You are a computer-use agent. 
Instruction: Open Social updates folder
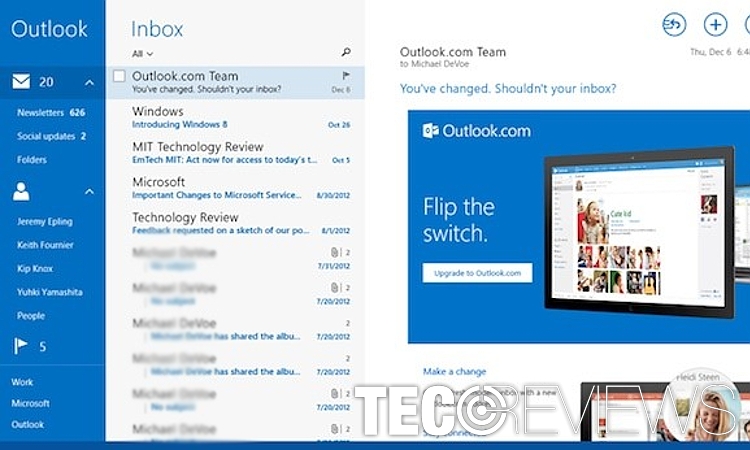coord(51,136)
